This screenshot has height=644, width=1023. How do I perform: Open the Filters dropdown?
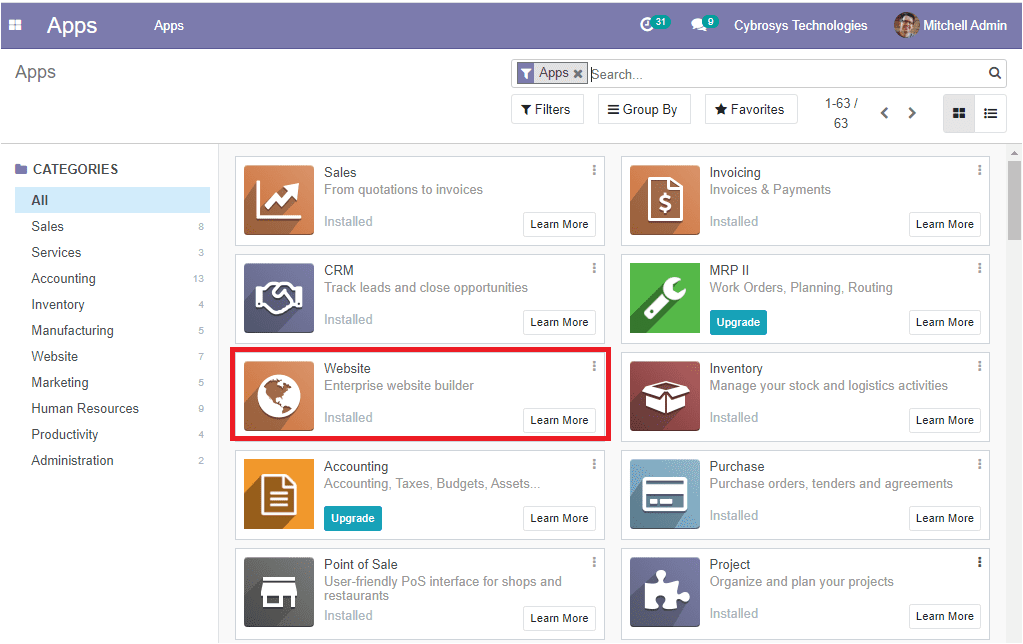point(547,110)
